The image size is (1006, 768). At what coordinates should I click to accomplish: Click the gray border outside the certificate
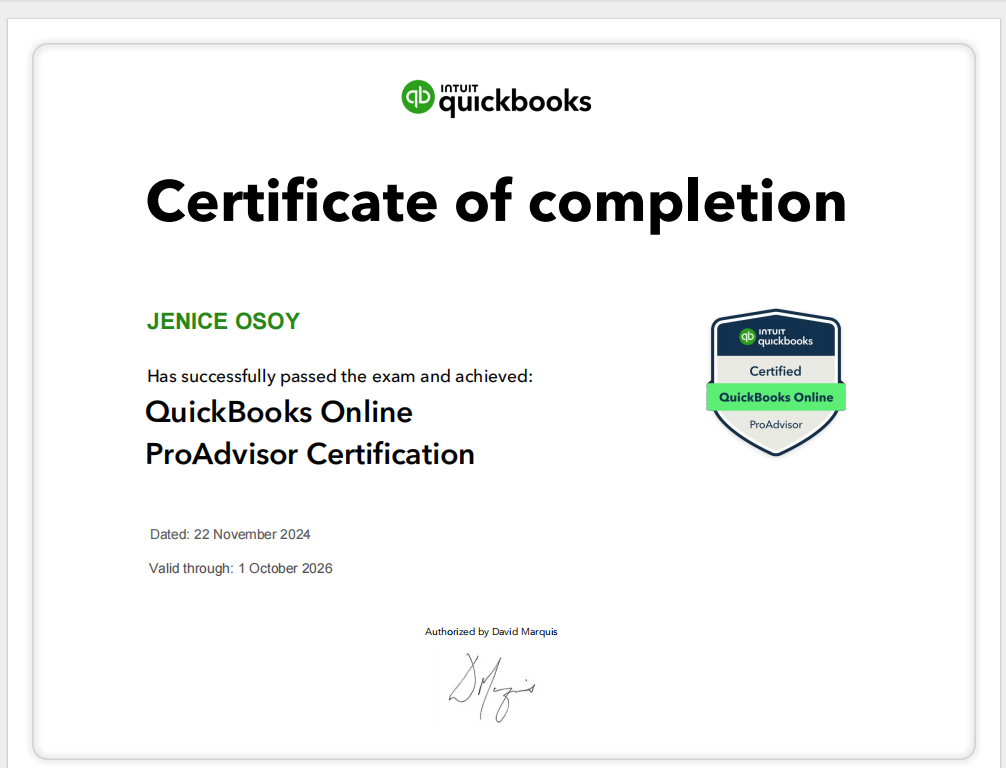(x=12, y=400)
